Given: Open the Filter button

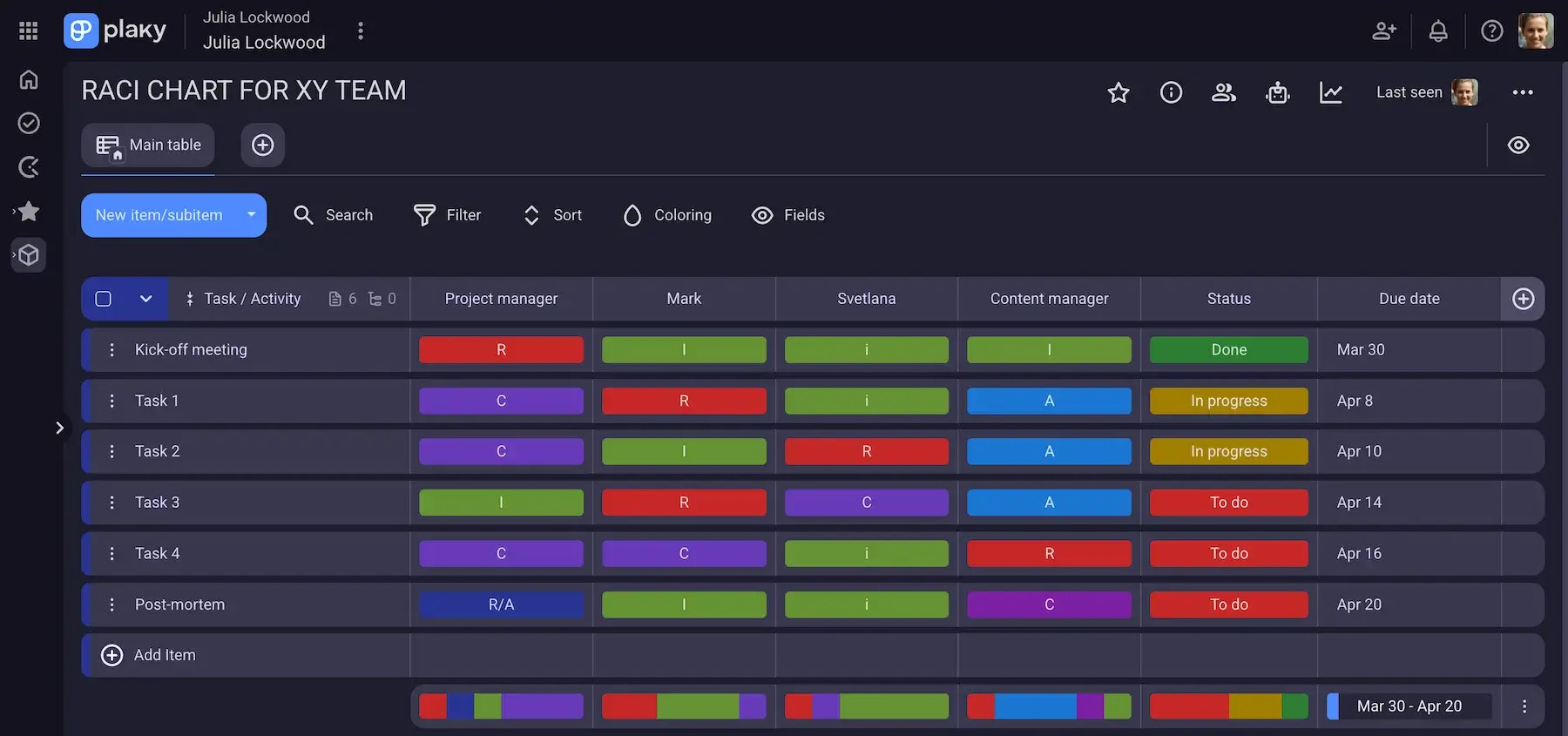Looking at the screenshot, I should (x=448, y=215).
